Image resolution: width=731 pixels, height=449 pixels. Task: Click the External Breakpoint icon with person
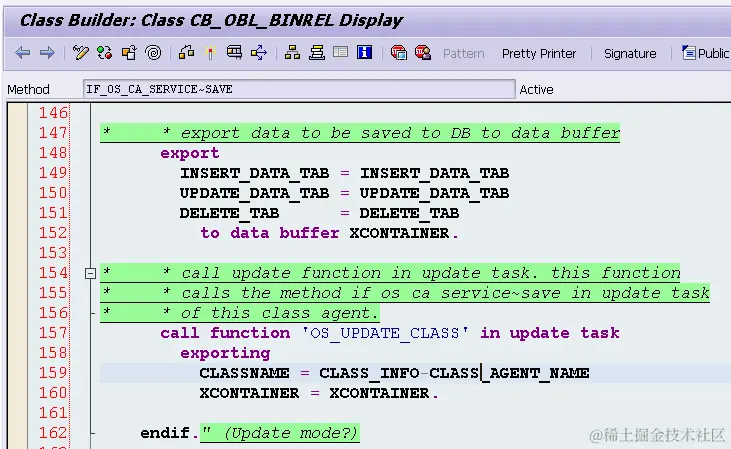click(x=423, y=53)
